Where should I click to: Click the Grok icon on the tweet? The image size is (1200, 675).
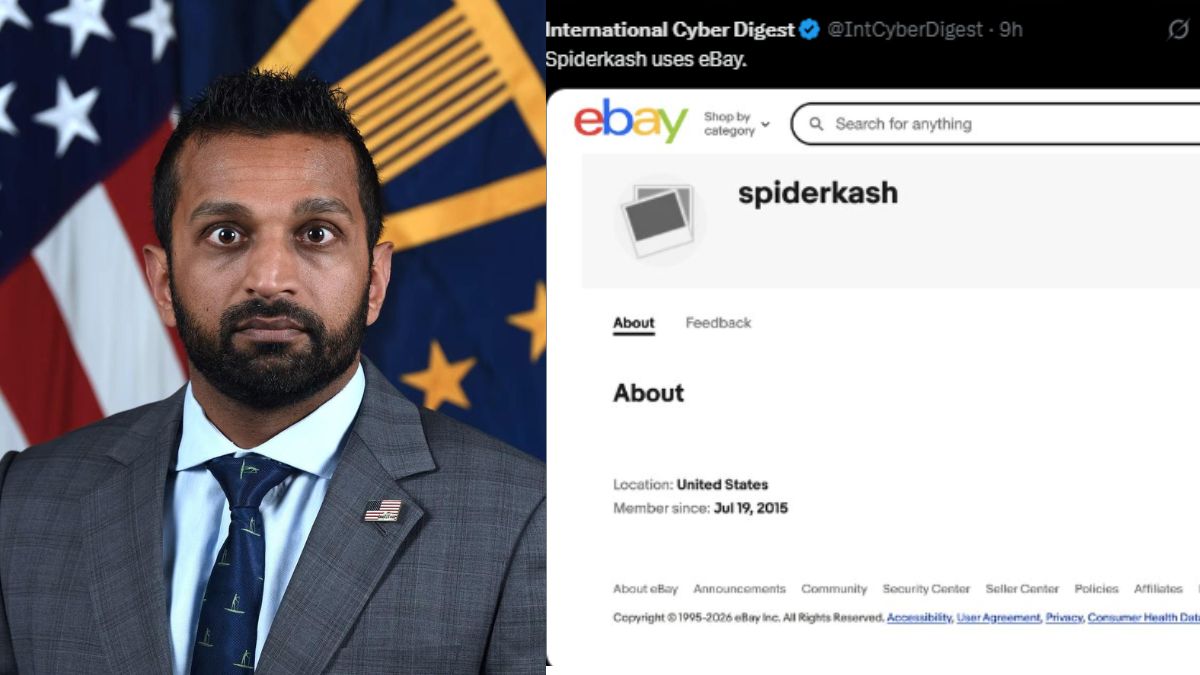click(x=1178, y=30)
